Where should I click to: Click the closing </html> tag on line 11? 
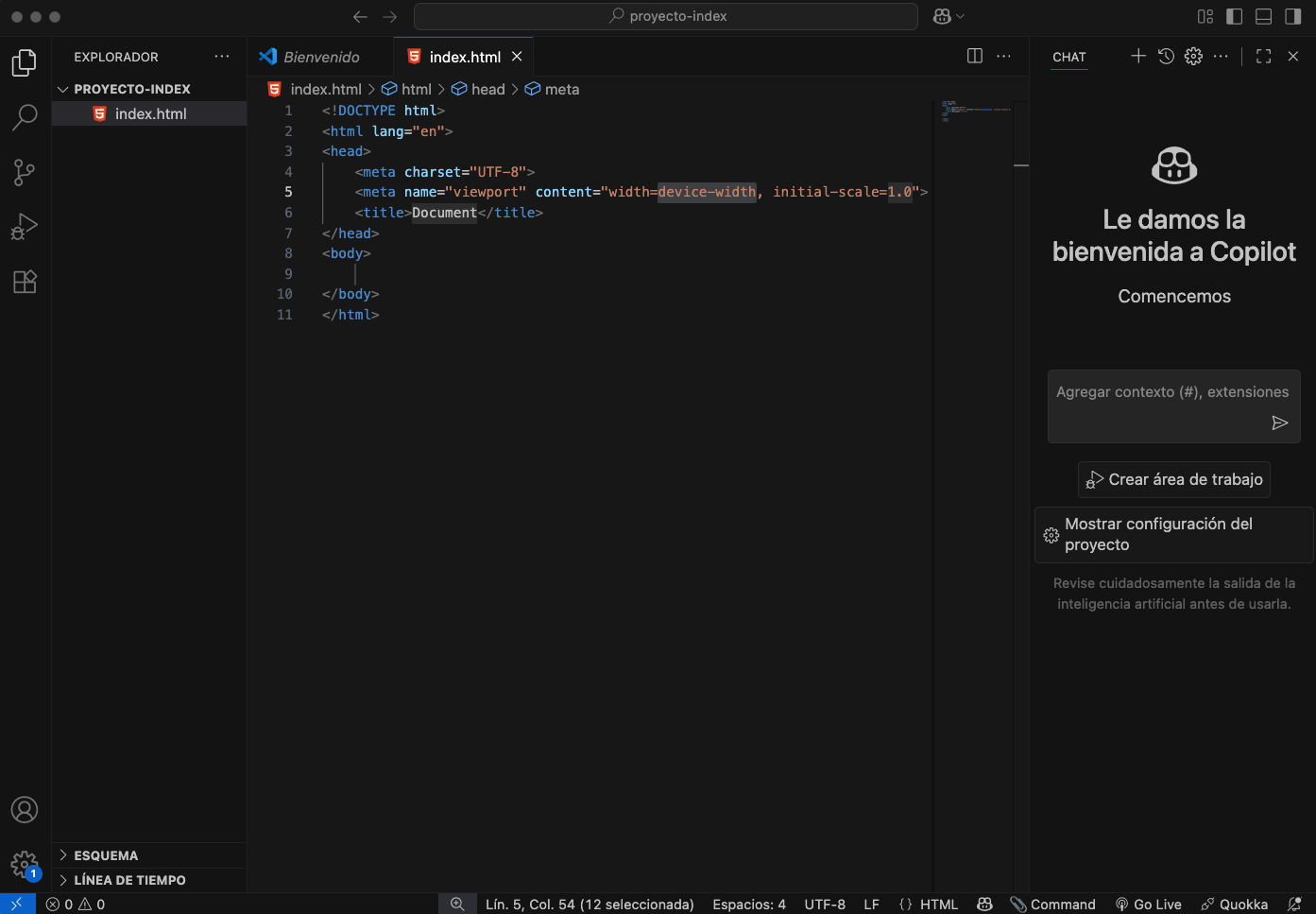pyautogui.click(x=350, y=315)
